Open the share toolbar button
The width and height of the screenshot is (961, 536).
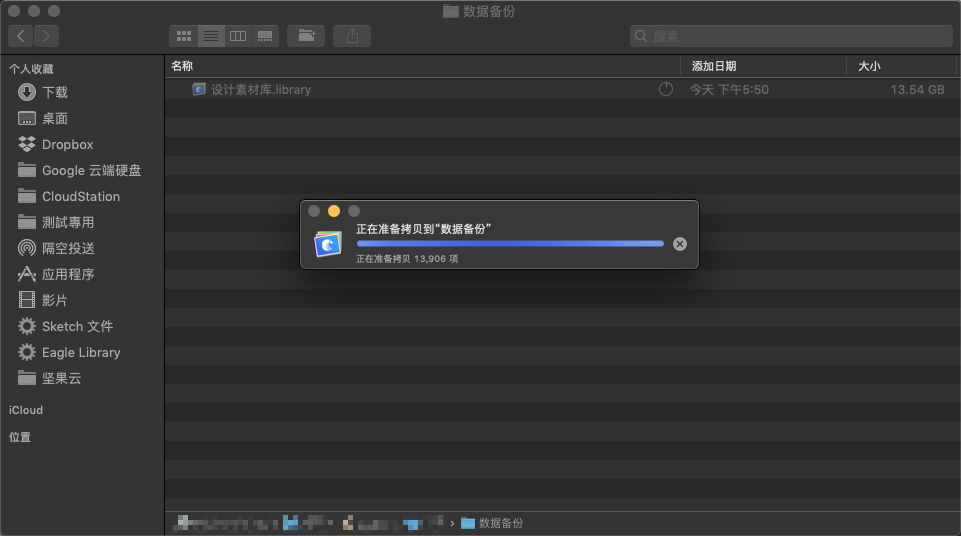pyautogui.click(x=352, y=36)
